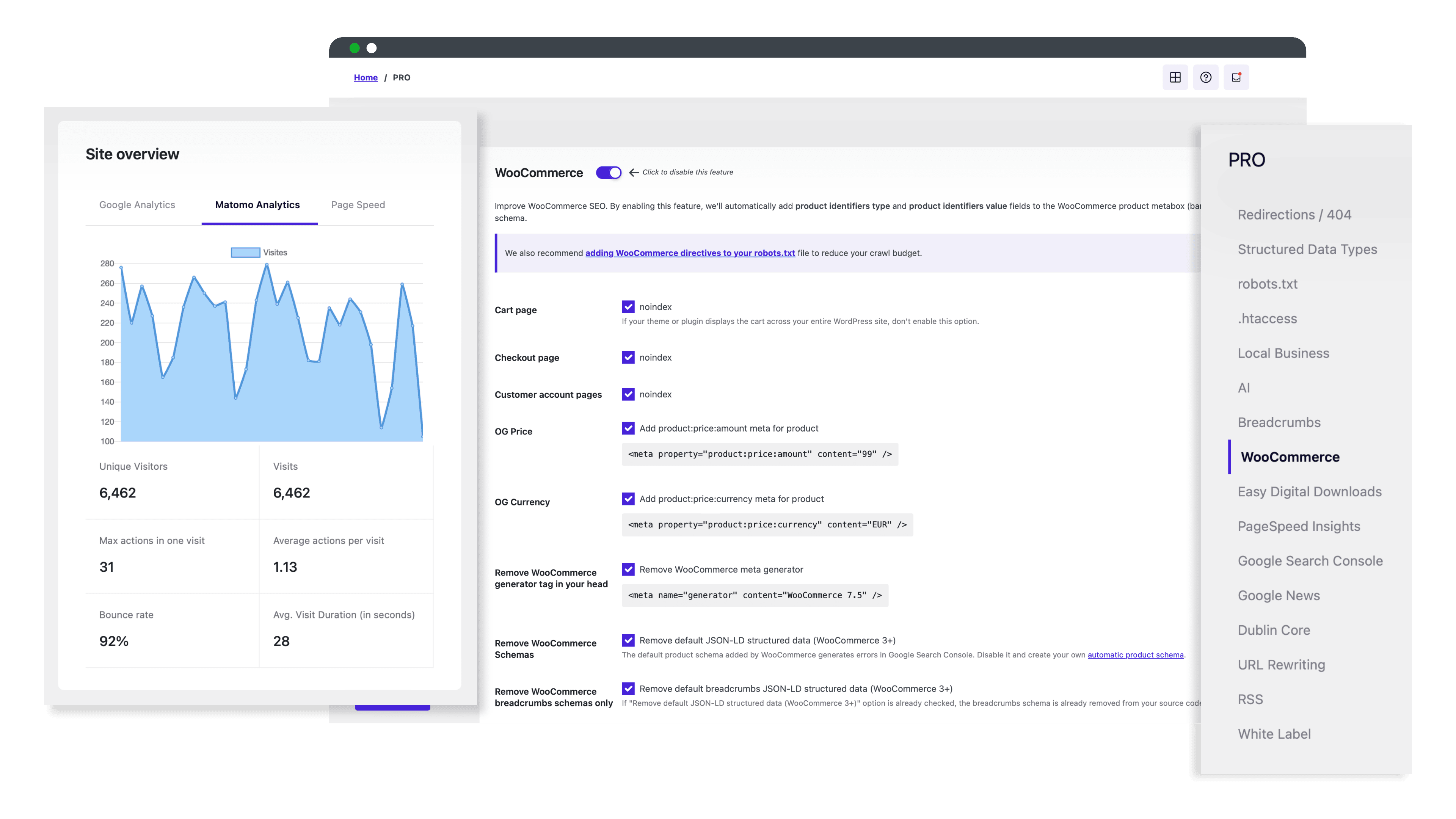Click the help/question mark icon
The width and height of the screenshot is (1456, 819).
pyautogui.click(x=1205, y=77)
